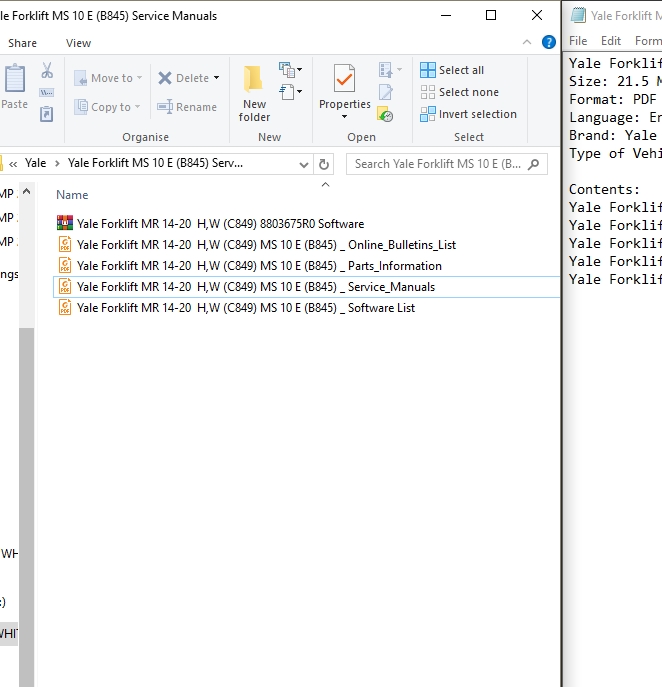Open File menu in Notepad window
The width and height of the screenshot is (662, 687).
(x=578, y=41)
